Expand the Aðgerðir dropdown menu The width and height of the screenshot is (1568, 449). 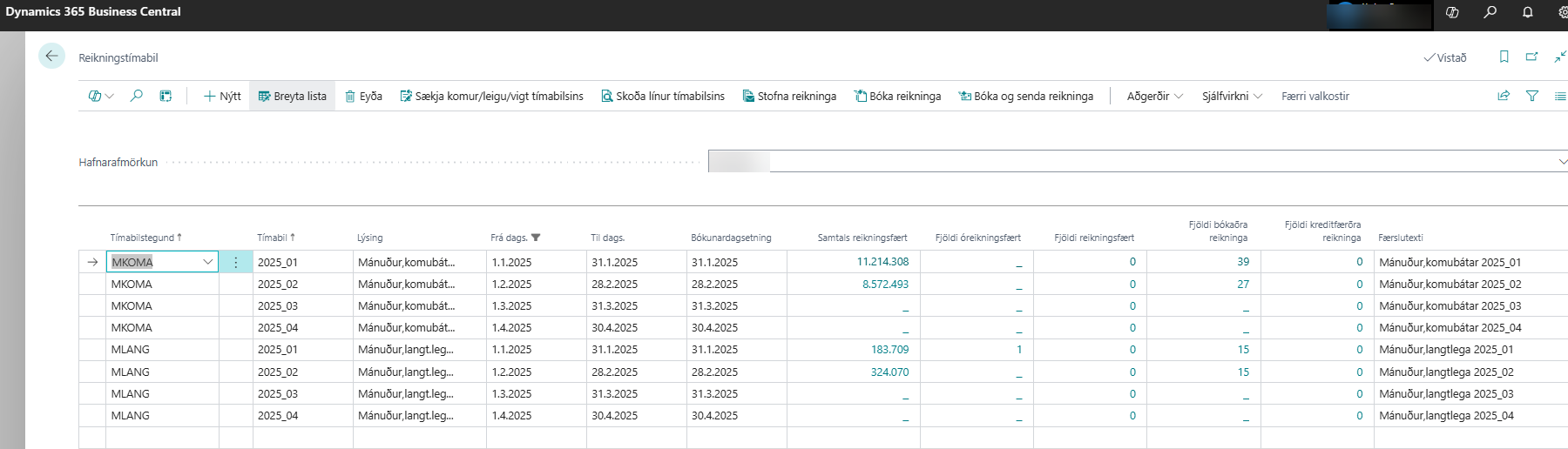1154,96
